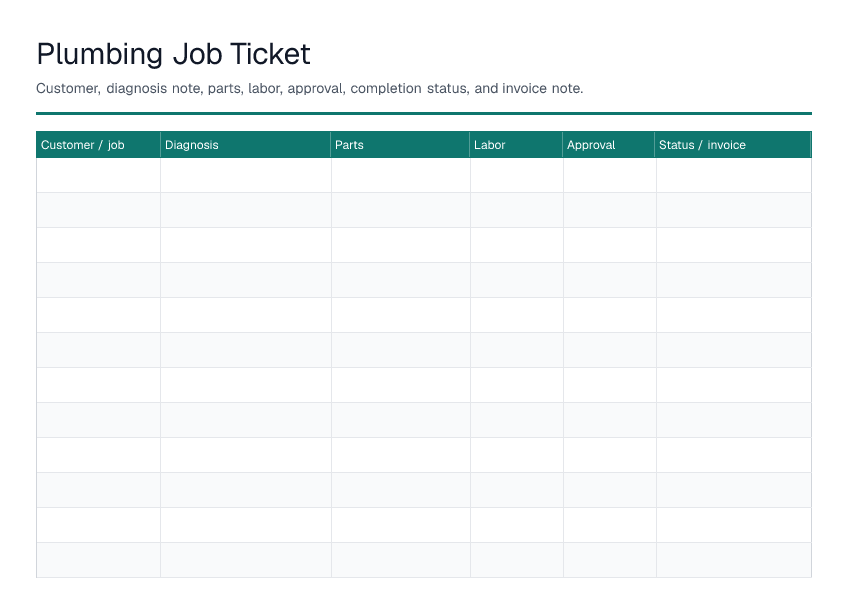
Task: Click the 'Diagnosis' column header
Action: [x=246, y=144]
